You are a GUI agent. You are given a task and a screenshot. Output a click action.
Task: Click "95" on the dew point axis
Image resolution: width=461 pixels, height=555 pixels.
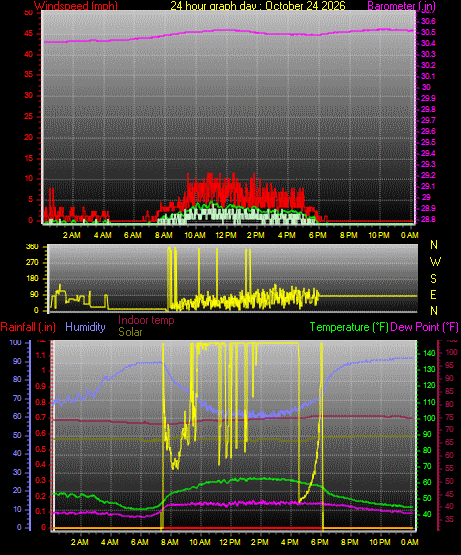click(449, 365)
